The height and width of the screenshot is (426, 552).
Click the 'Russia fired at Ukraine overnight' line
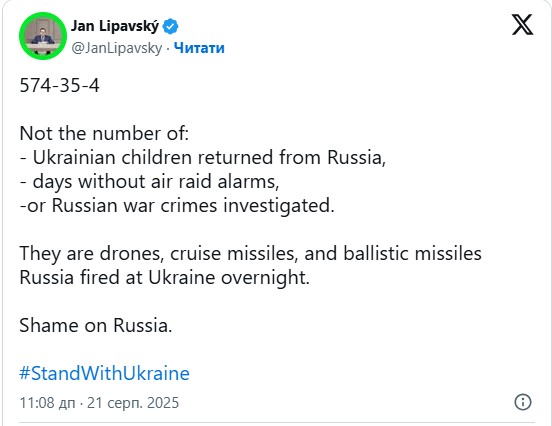click(164, 277)
